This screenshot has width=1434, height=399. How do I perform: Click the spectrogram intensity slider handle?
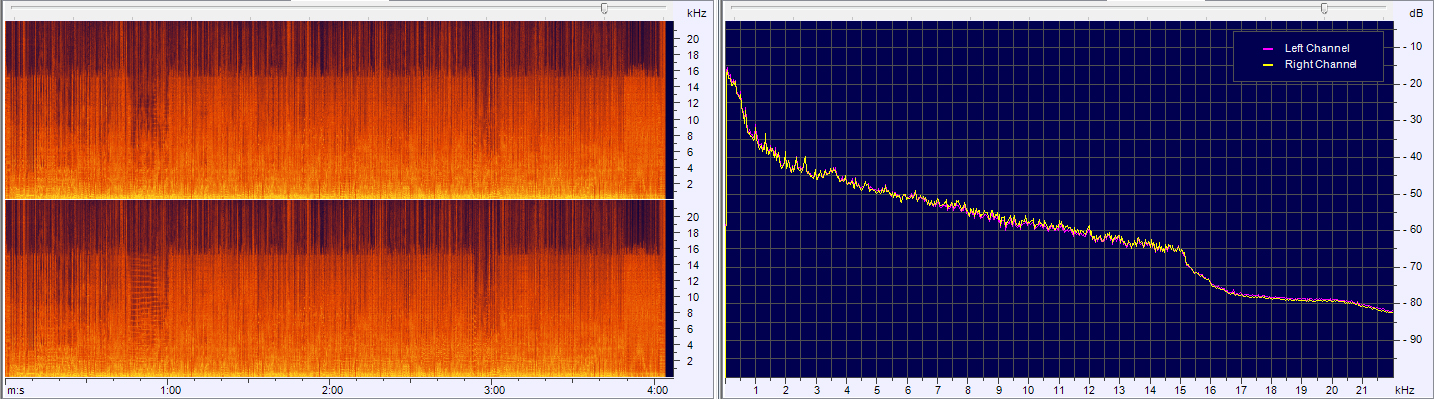point(604,8)
